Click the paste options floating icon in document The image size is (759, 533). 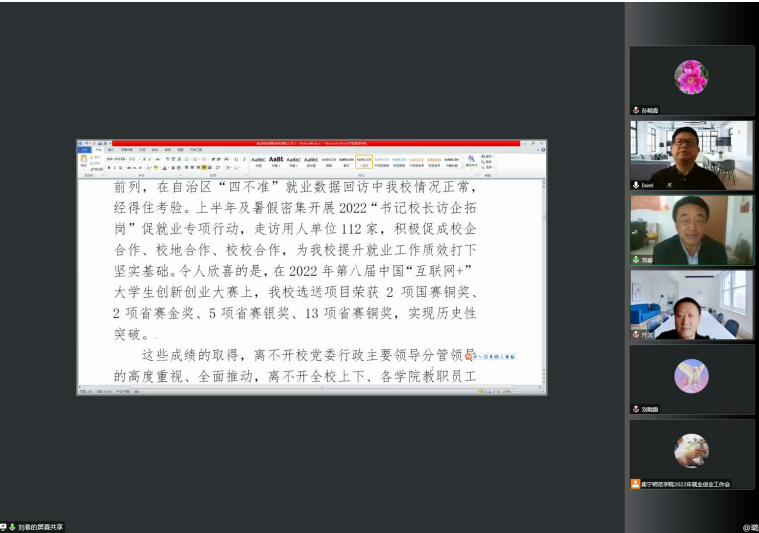(x=470, y=356)
